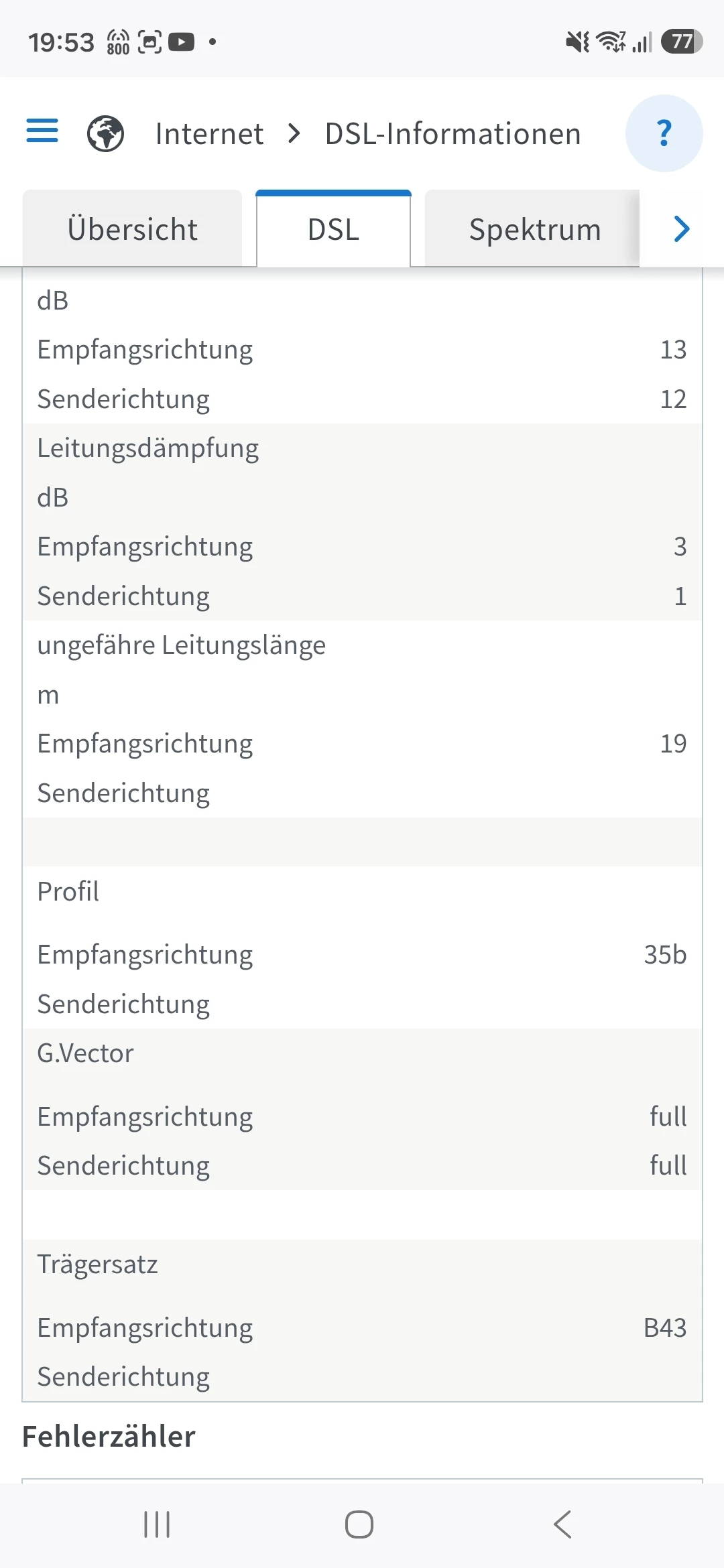
Task: Show more tabs with the right chevron
Action: click(x=682, y=229)
